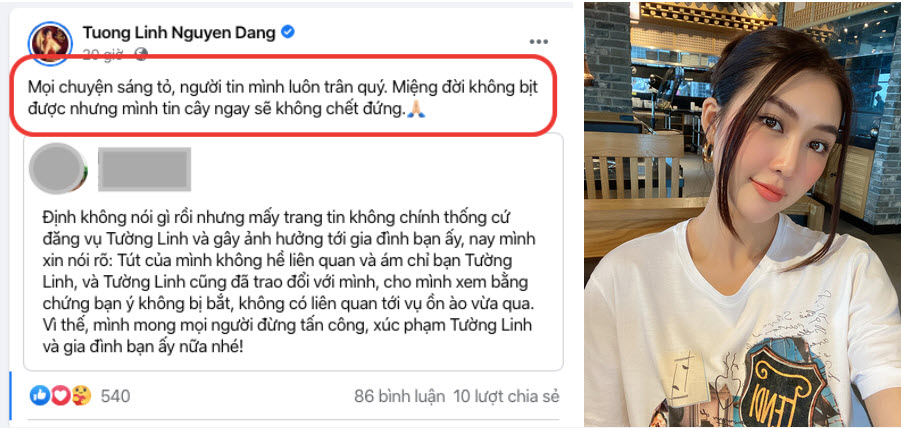Click the caption 'Mọi chuyện sáng tỏ'
The image size is (901, 428).
[x=283, y=98]
